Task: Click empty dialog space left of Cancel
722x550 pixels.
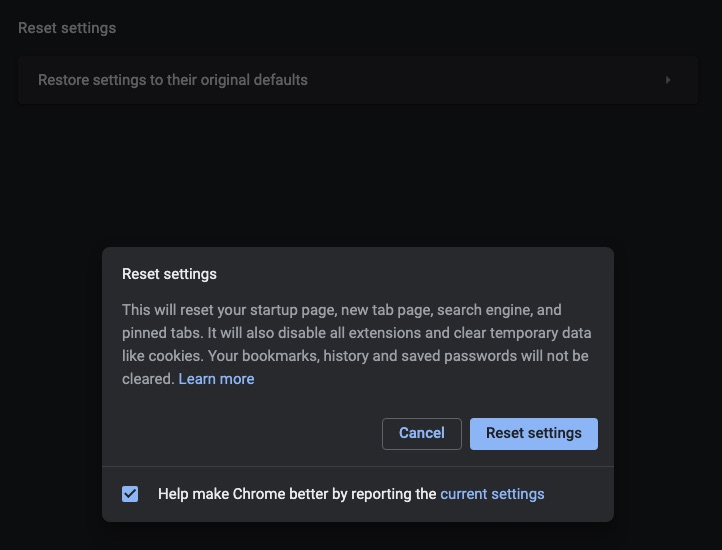Action: tap(250, 433)
